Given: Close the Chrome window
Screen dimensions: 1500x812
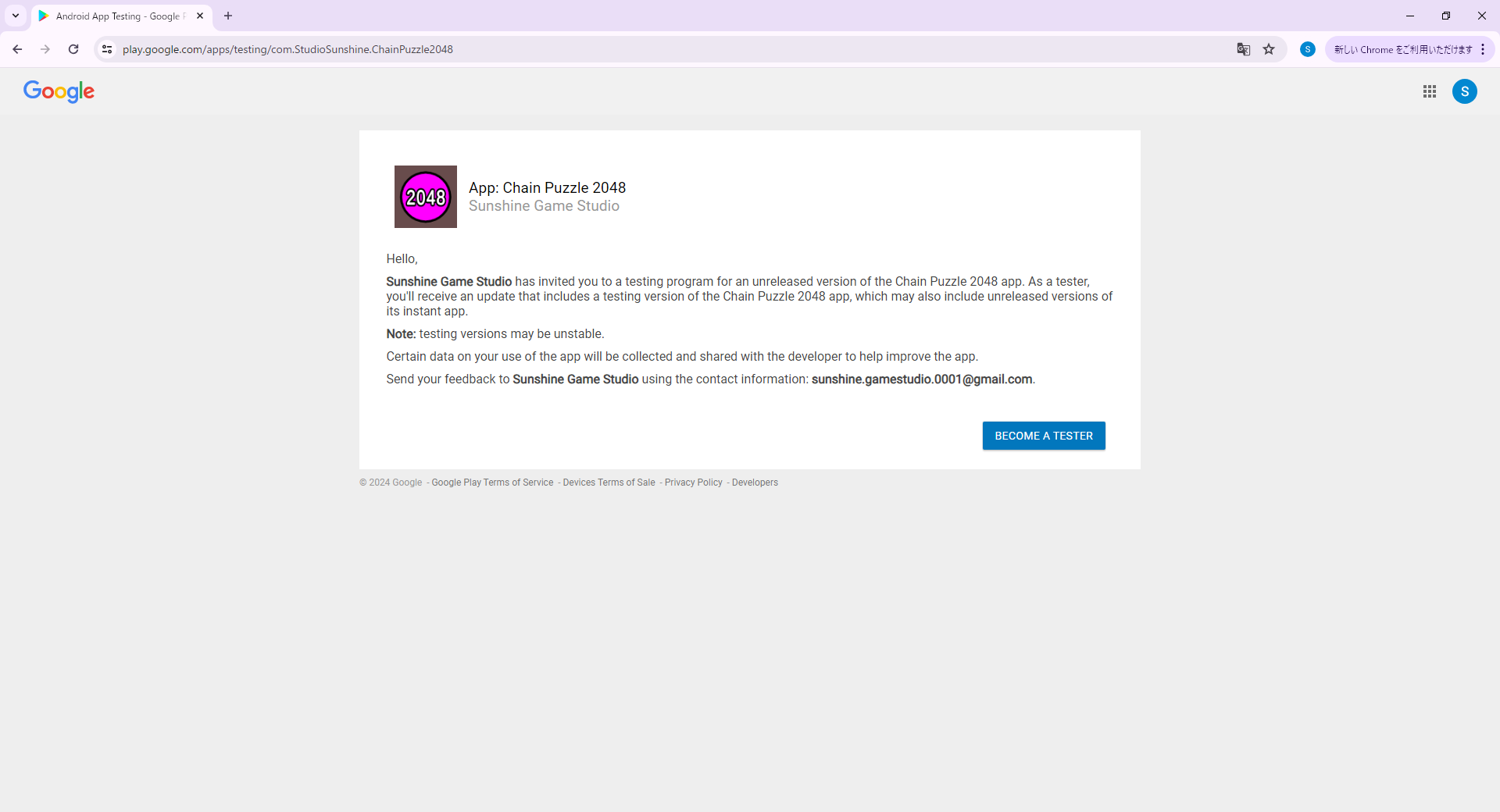Looking at the screenshot, I should [1482, 16].
